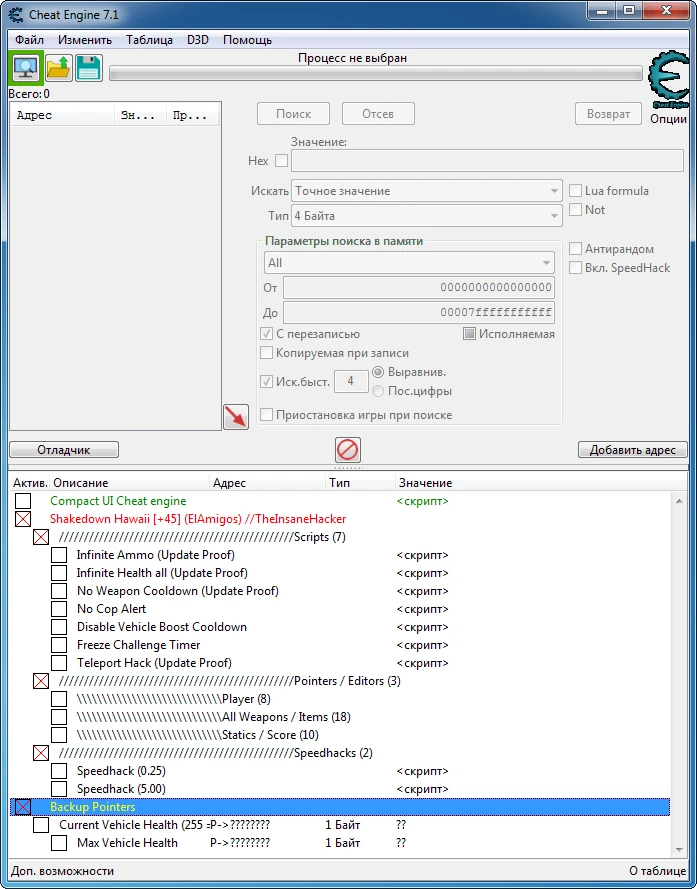
Task: Open the Искать scan type dropdown
Action: pyautogui.click(x=426, y=191)
